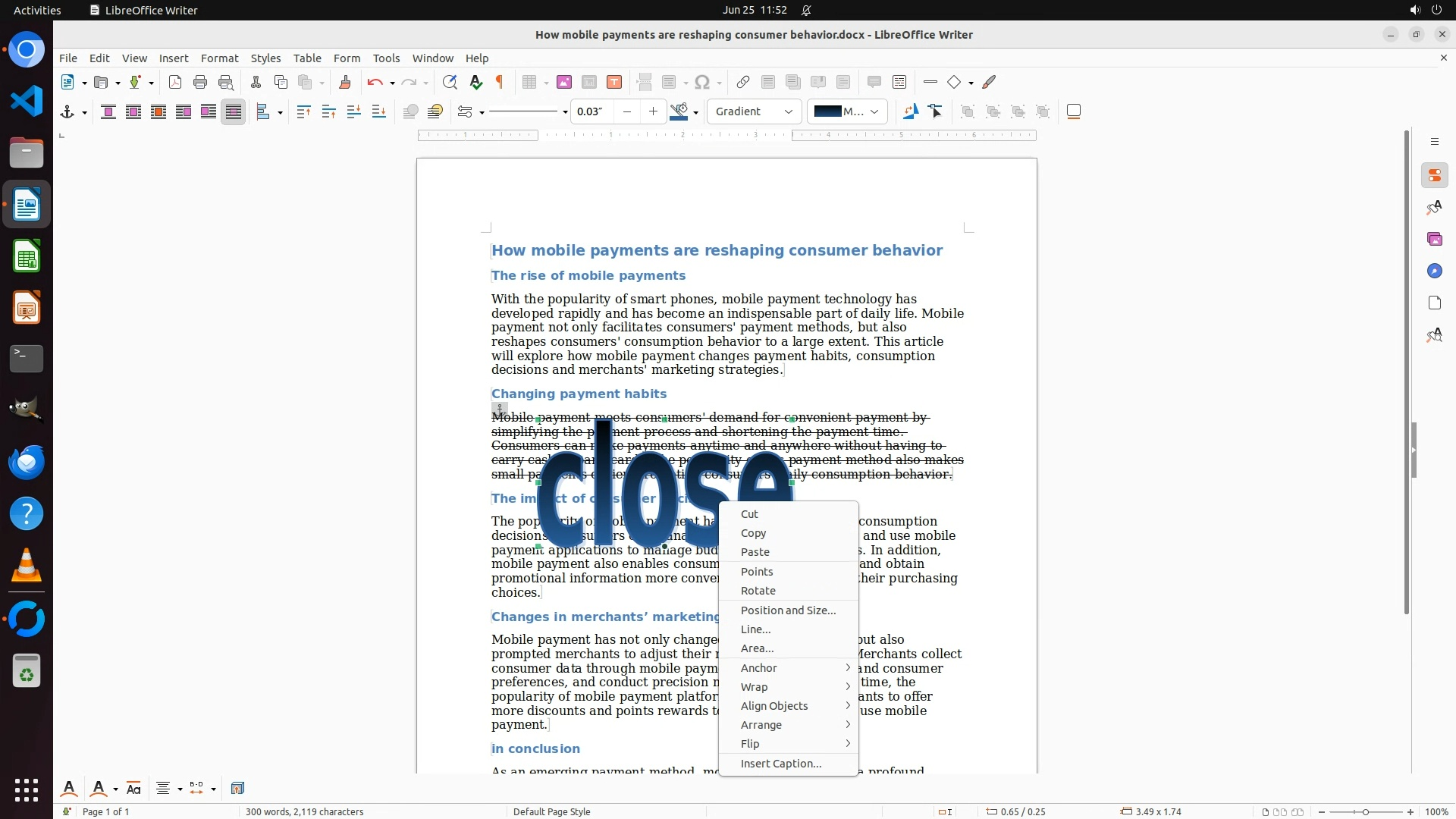Click the Clone Formatting paintbrush icon
The image size is (1456, 819).
pyautogui.click(x=345, y=83)
